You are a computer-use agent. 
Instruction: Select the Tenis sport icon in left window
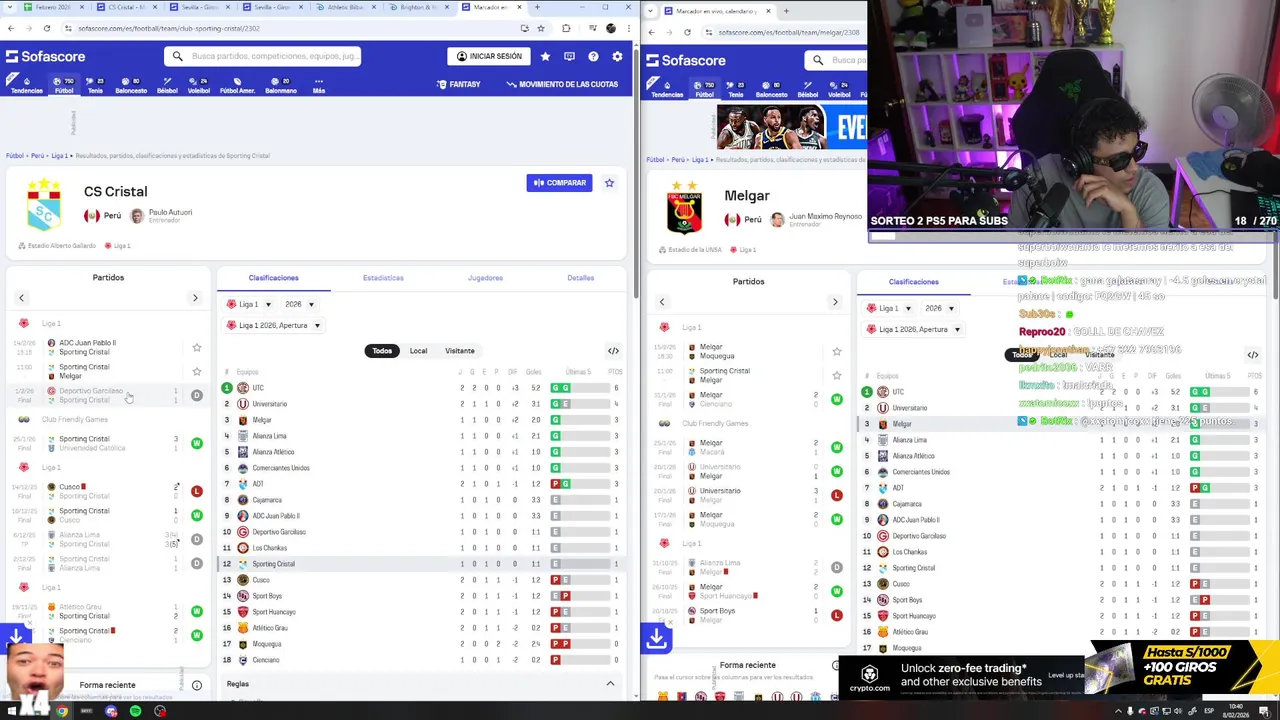[x=95, y=85]
